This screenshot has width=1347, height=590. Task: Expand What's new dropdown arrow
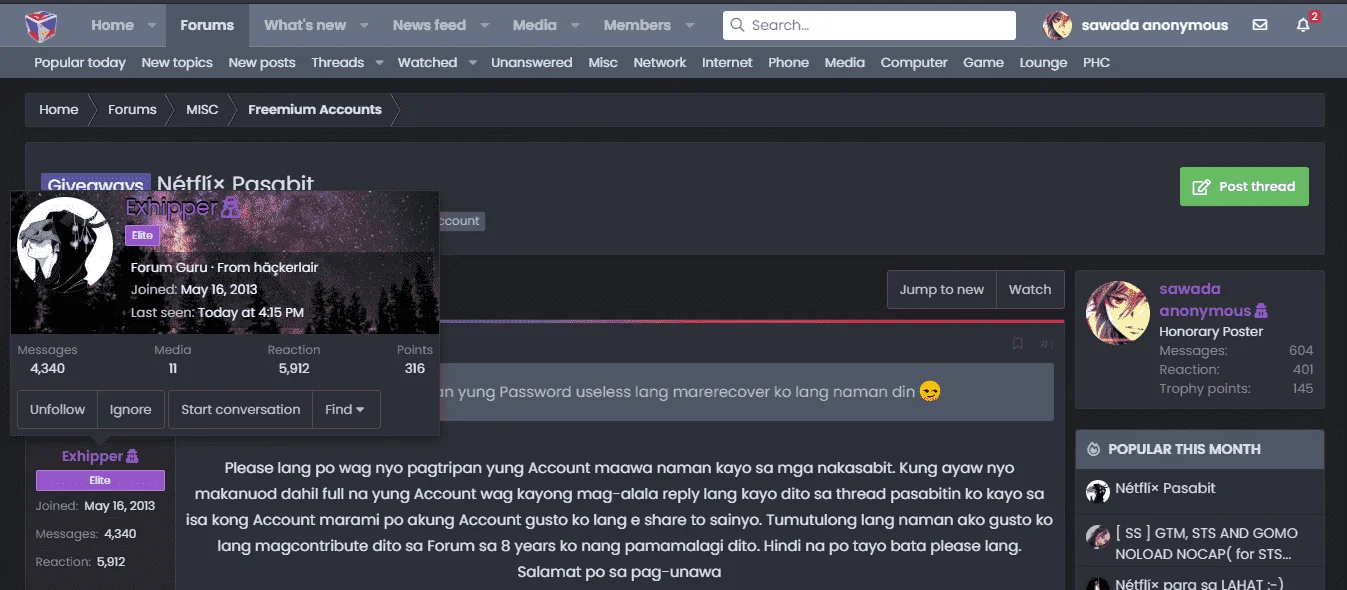coord(364,25)
